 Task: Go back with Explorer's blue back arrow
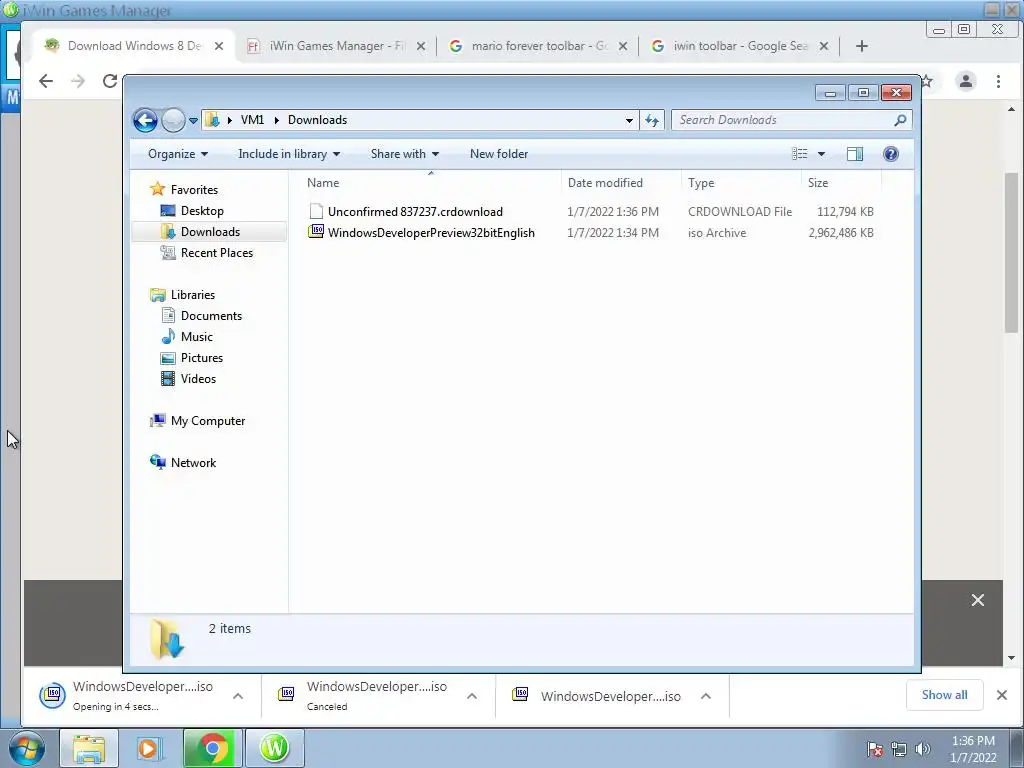pos(145,120)
